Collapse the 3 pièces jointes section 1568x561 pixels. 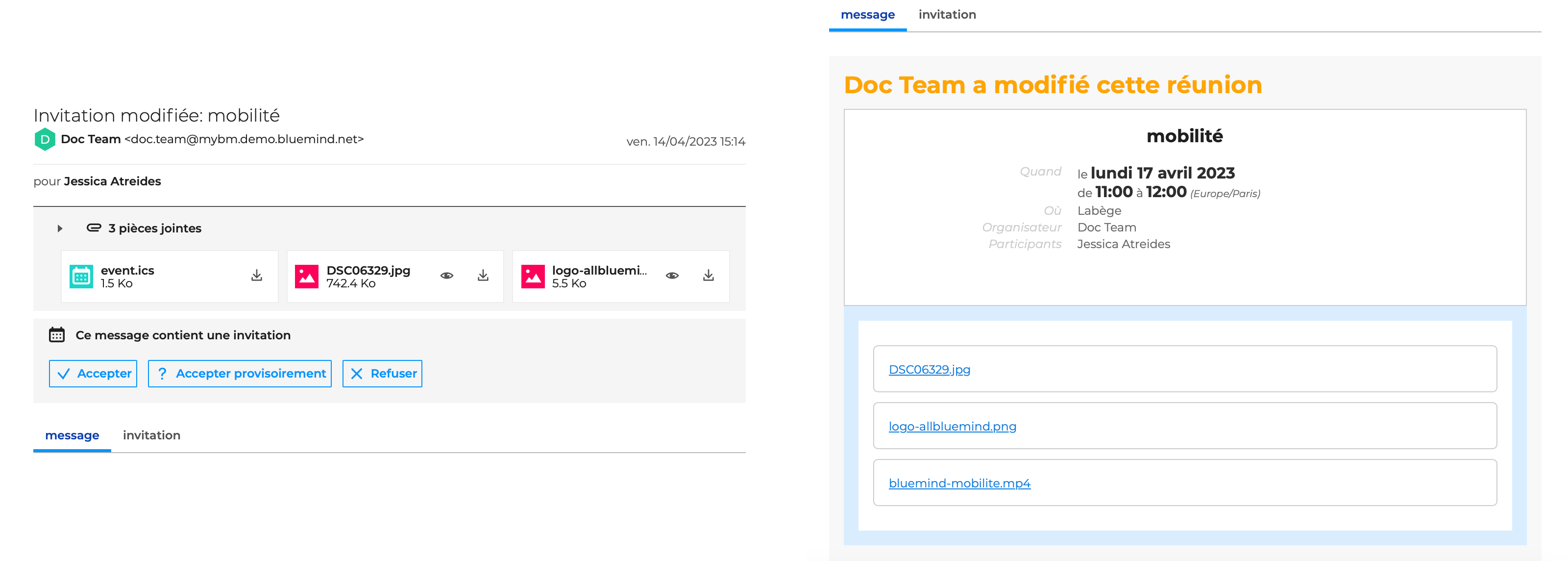(x=60, y=229)
